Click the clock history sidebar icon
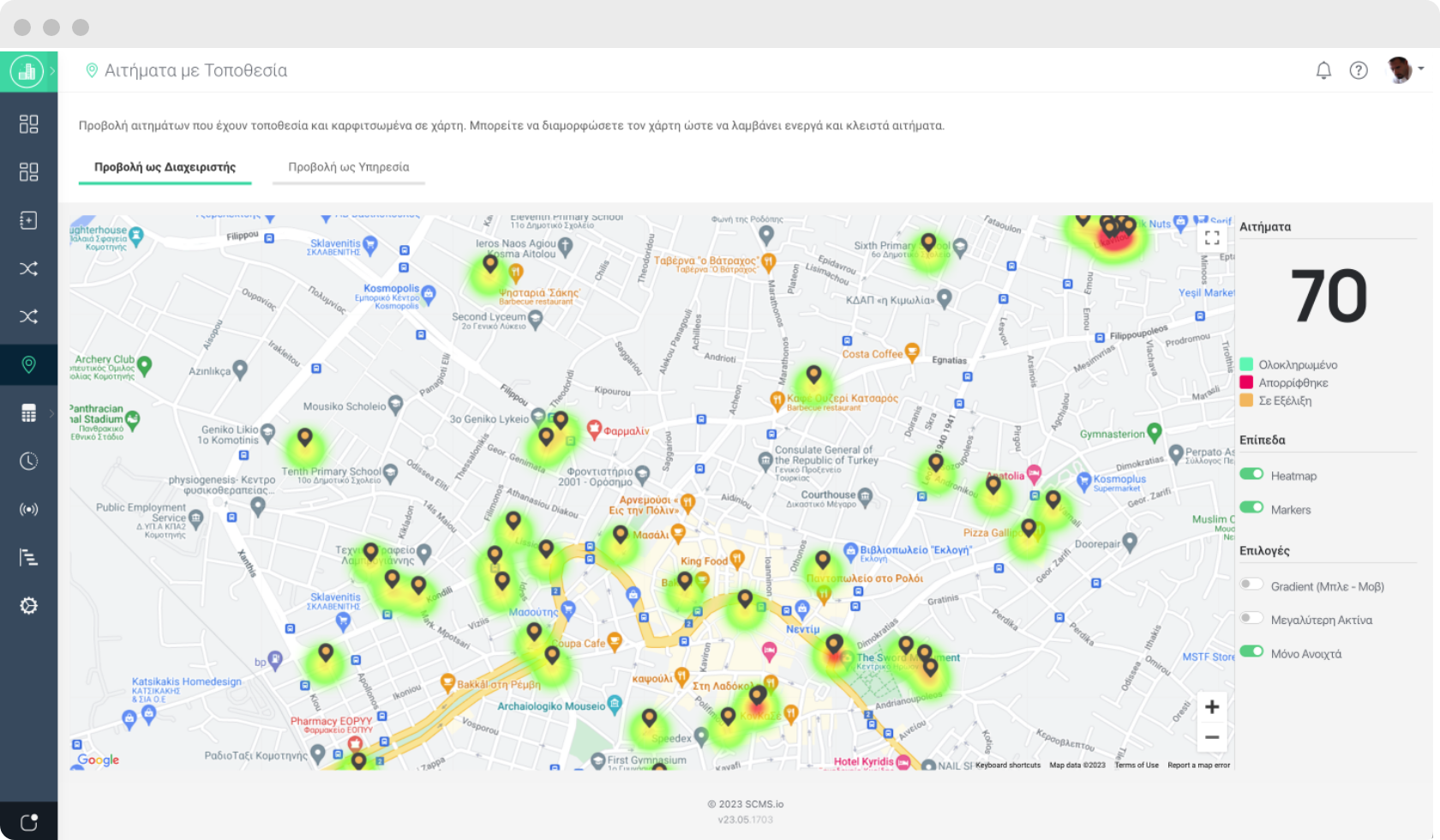The height and width of the screenshot is (840, 1440). [28, 461]
